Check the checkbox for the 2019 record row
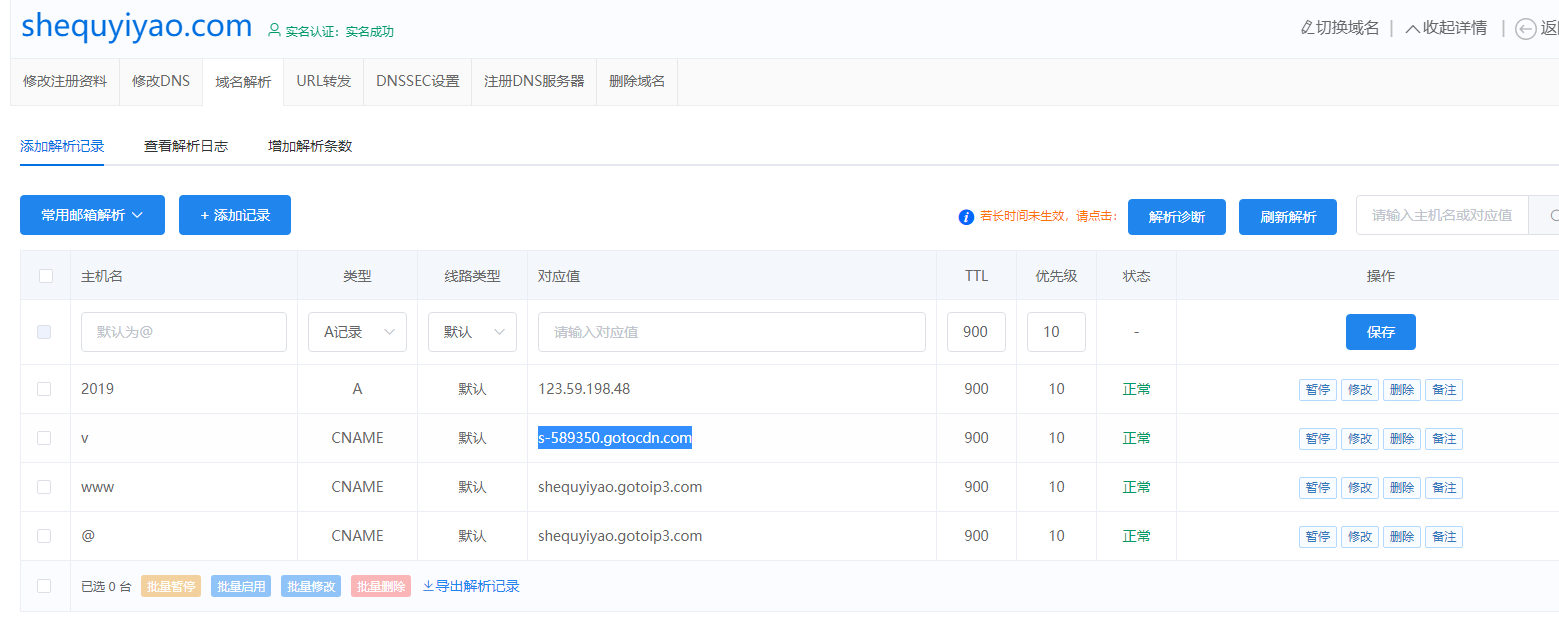This screenshot has width=1559, height=621. tap(45, 389)
